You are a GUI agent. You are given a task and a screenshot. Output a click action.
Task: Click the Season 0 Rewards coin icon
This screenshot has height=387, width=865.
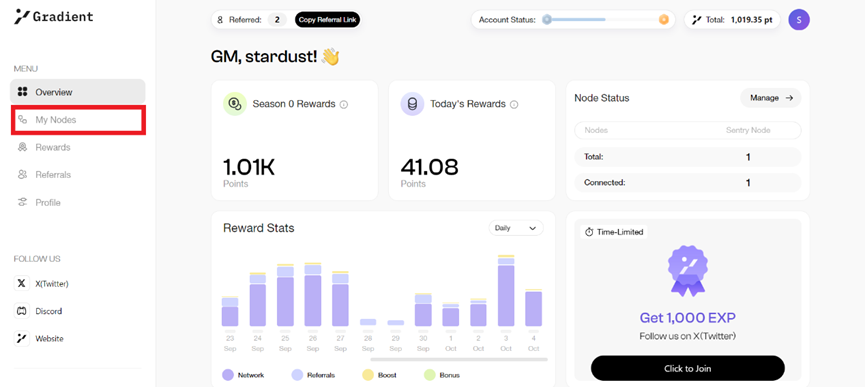tap(234, 104)
